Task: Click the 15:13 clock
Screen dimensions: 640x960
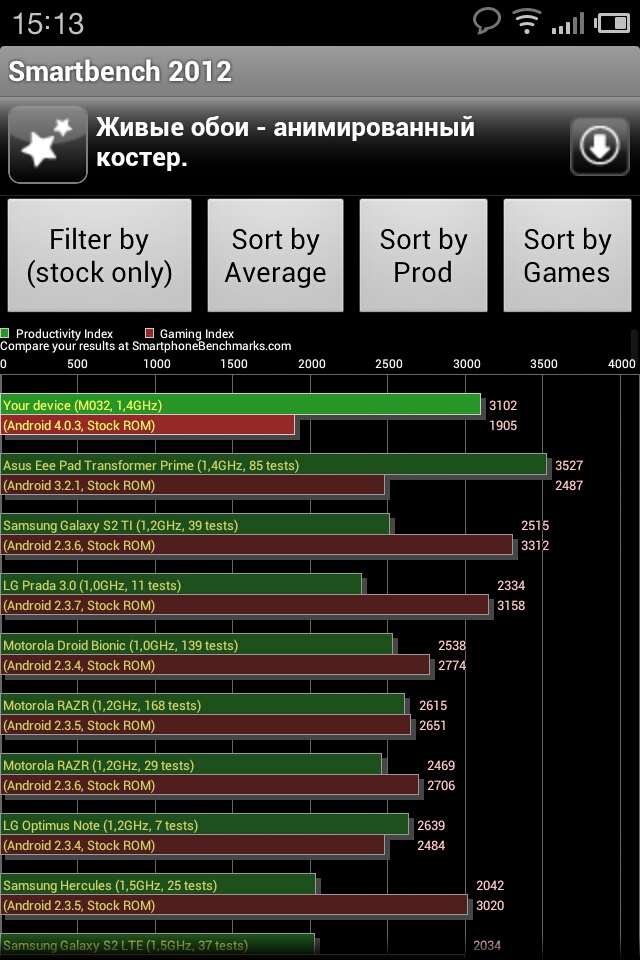Action: pyautogui.click(x=48, y=24)
